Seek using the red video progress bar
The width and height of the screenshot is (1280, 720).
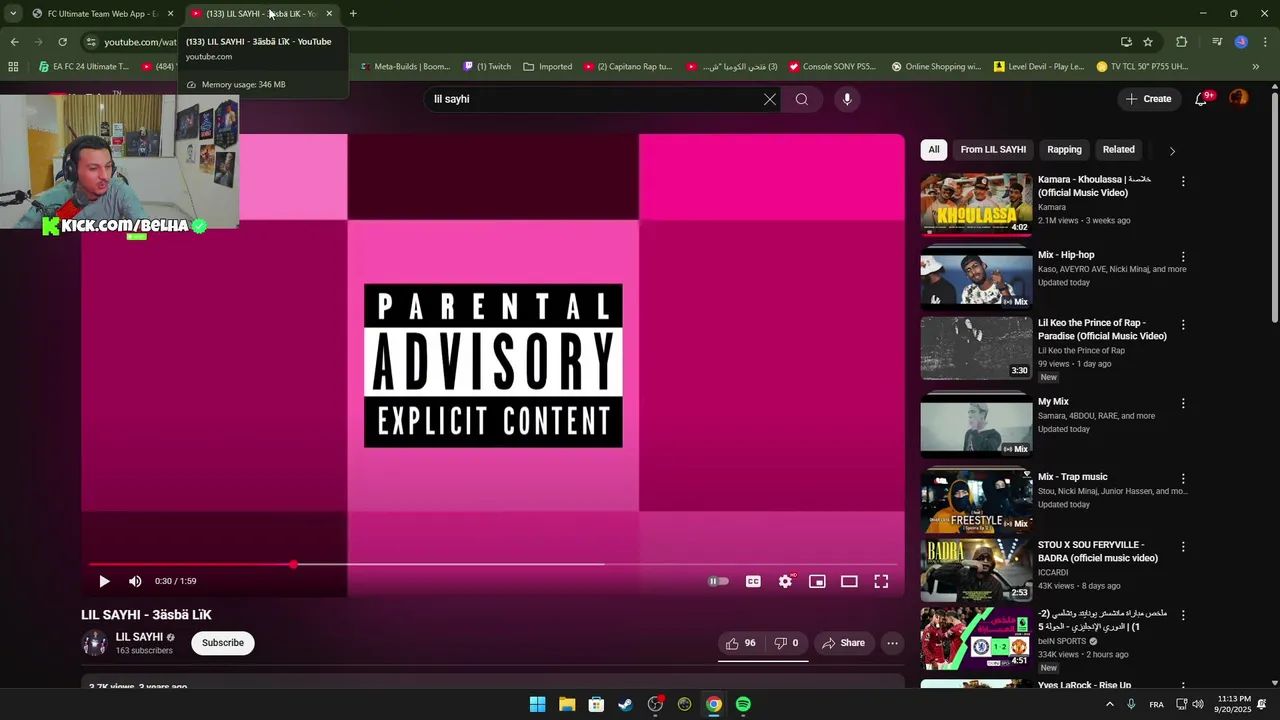pyautogui.click(x=493, y=565)
